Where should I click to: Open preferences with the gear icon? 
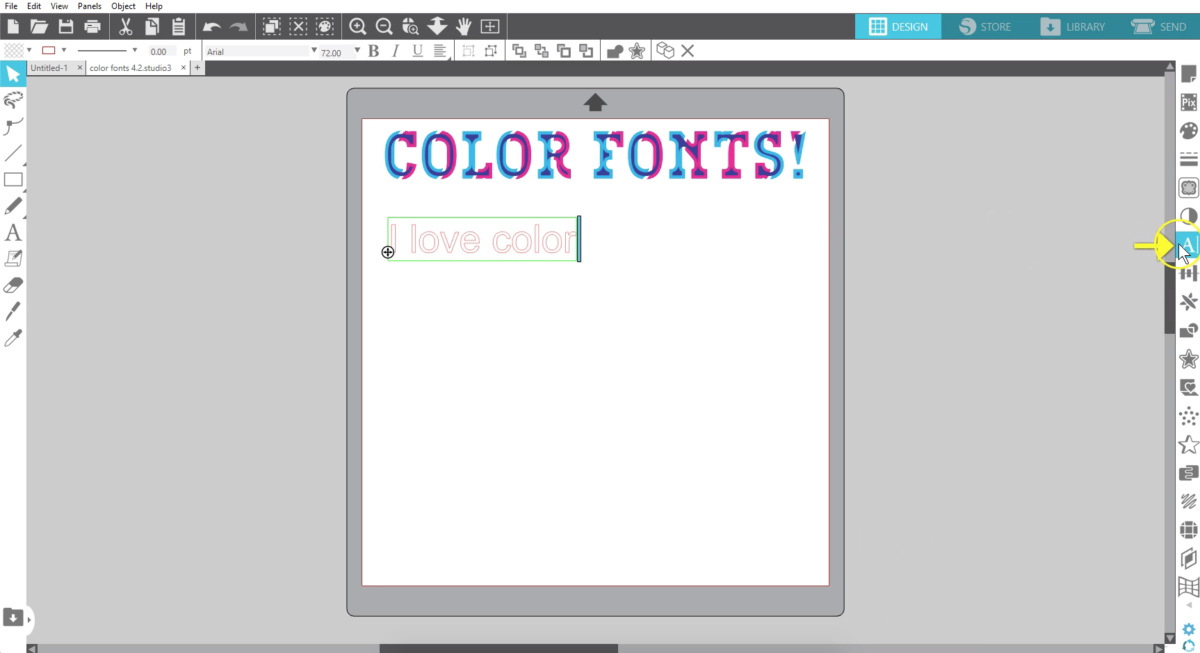tap(1188, 629)
